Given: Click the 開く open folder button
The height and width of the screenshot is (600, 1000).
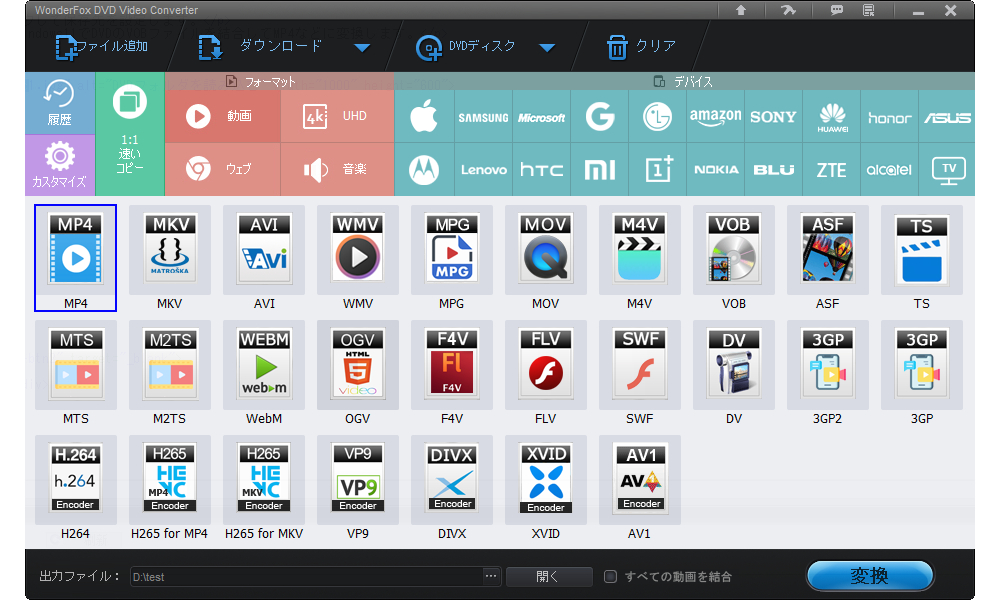Looking at the screenshot, I should (549, 576).
